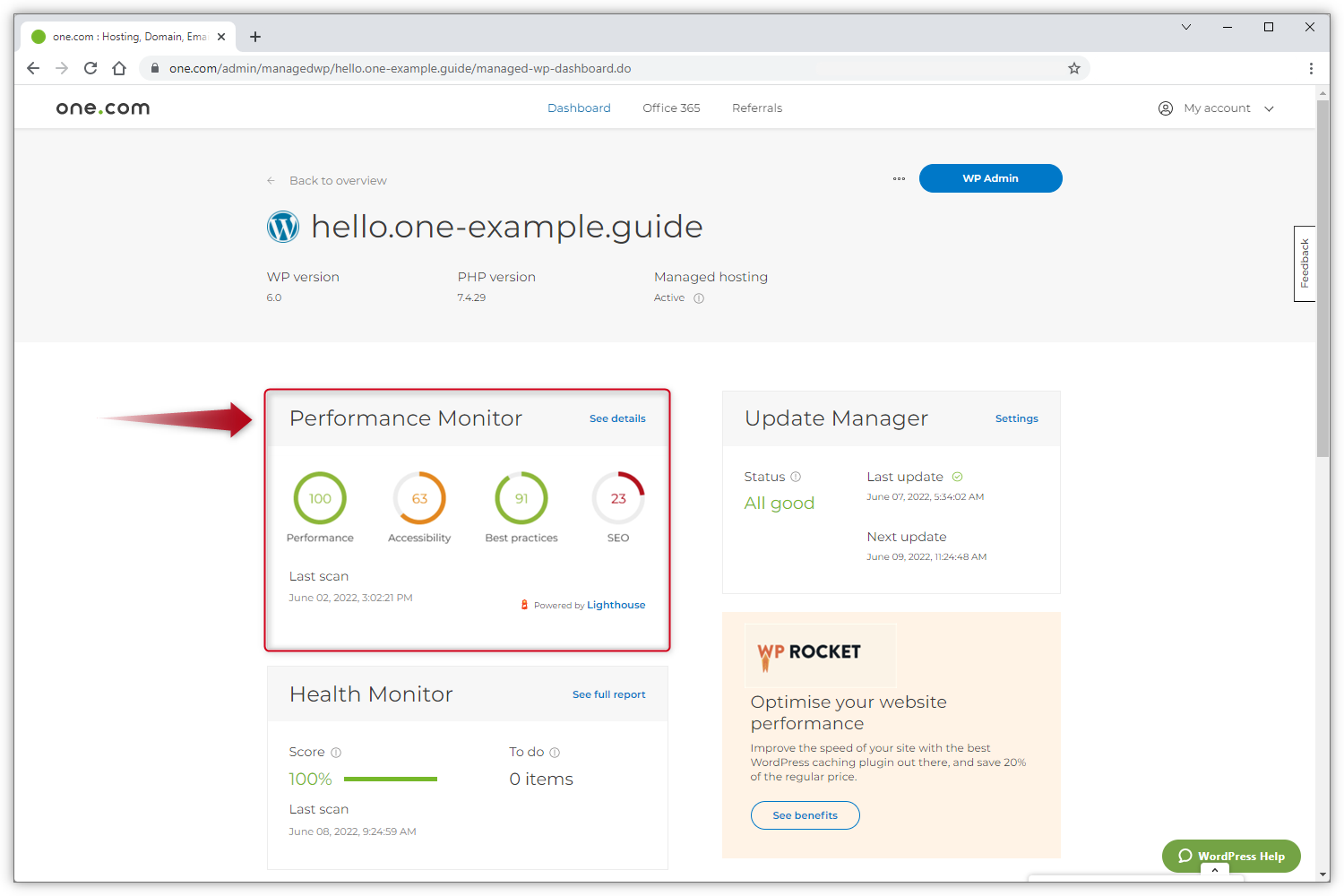Image resolution: width=1344 pixels, height=896 pixels.
Task: Click the WordPress logo next to site name
Action: click(282, 227)
